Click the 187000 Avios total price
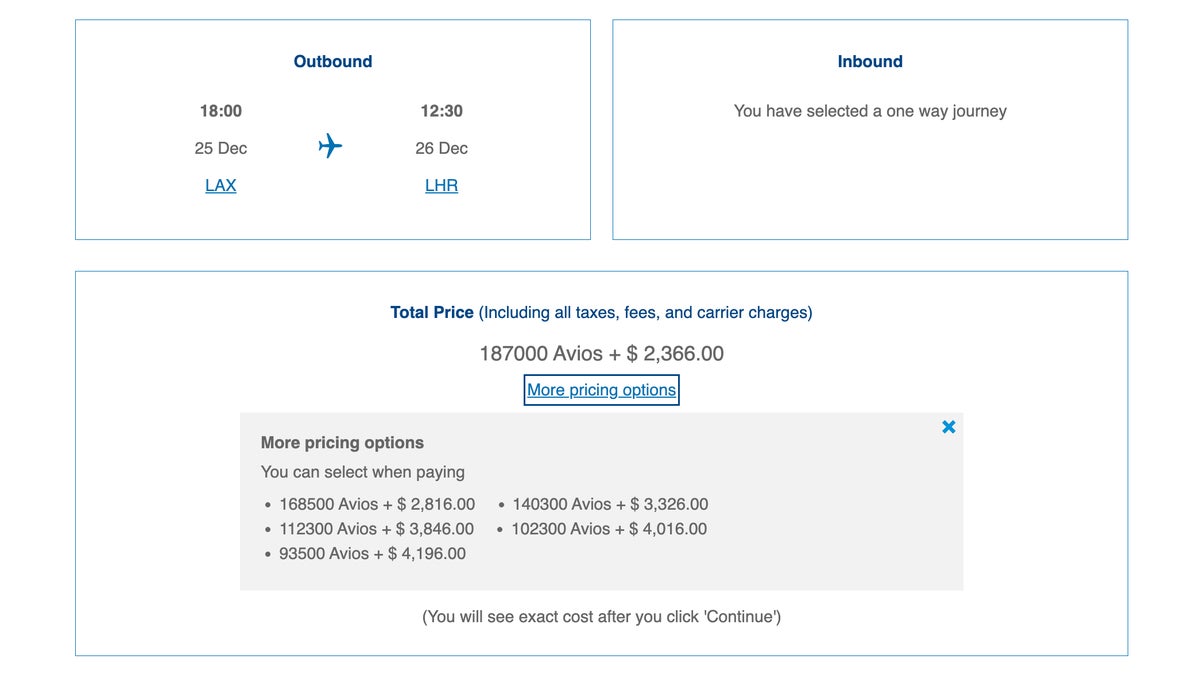Viewport: 1200px width, 675px height. pos(600,353)
